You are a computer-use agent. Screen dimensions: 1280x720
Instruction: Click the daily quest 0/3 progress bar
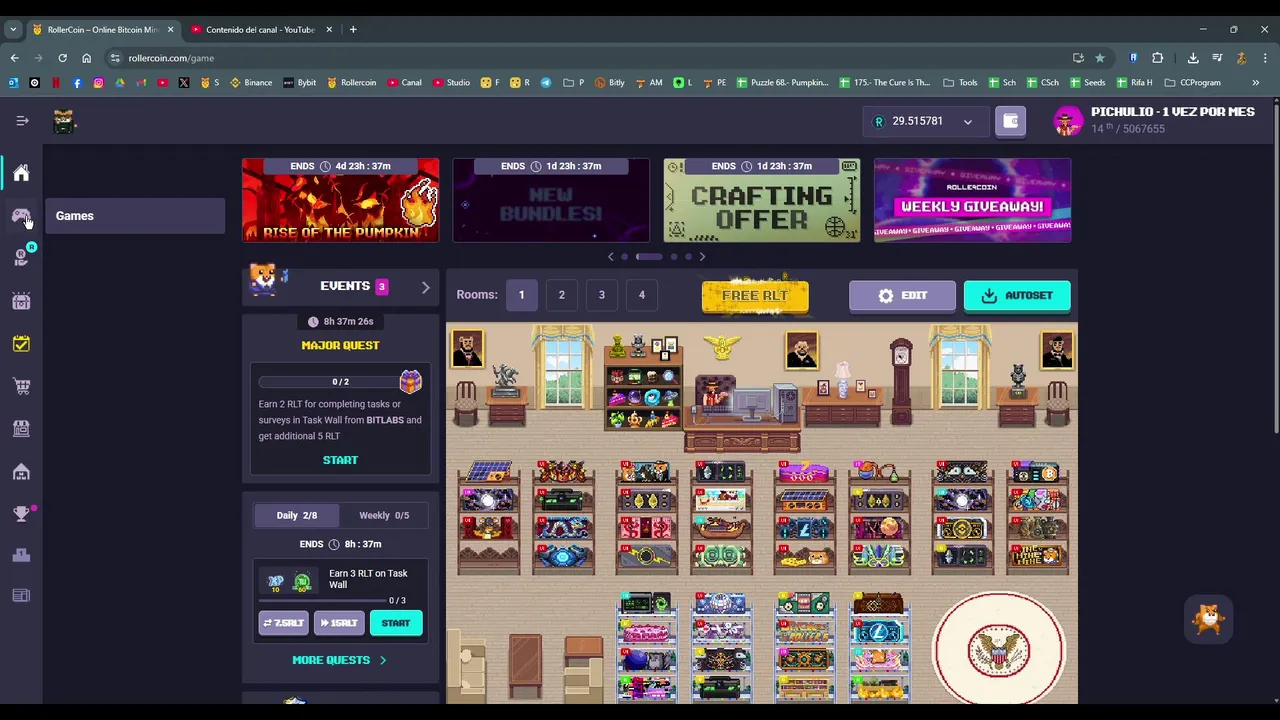pyautogui.click(x=322, y=601)
